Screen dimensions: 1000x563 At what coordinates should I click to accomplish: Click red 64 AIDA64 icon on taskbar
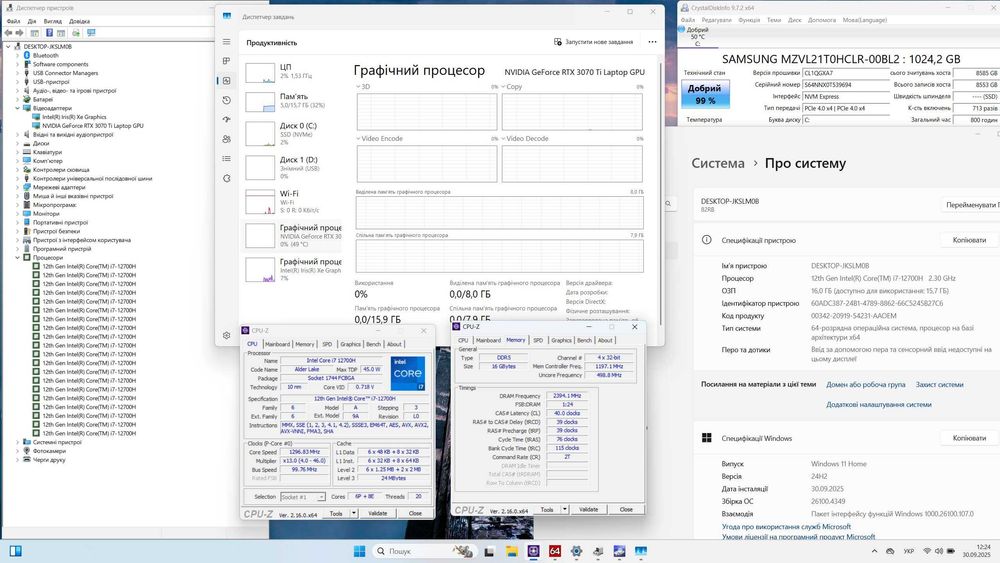[555, 551]
